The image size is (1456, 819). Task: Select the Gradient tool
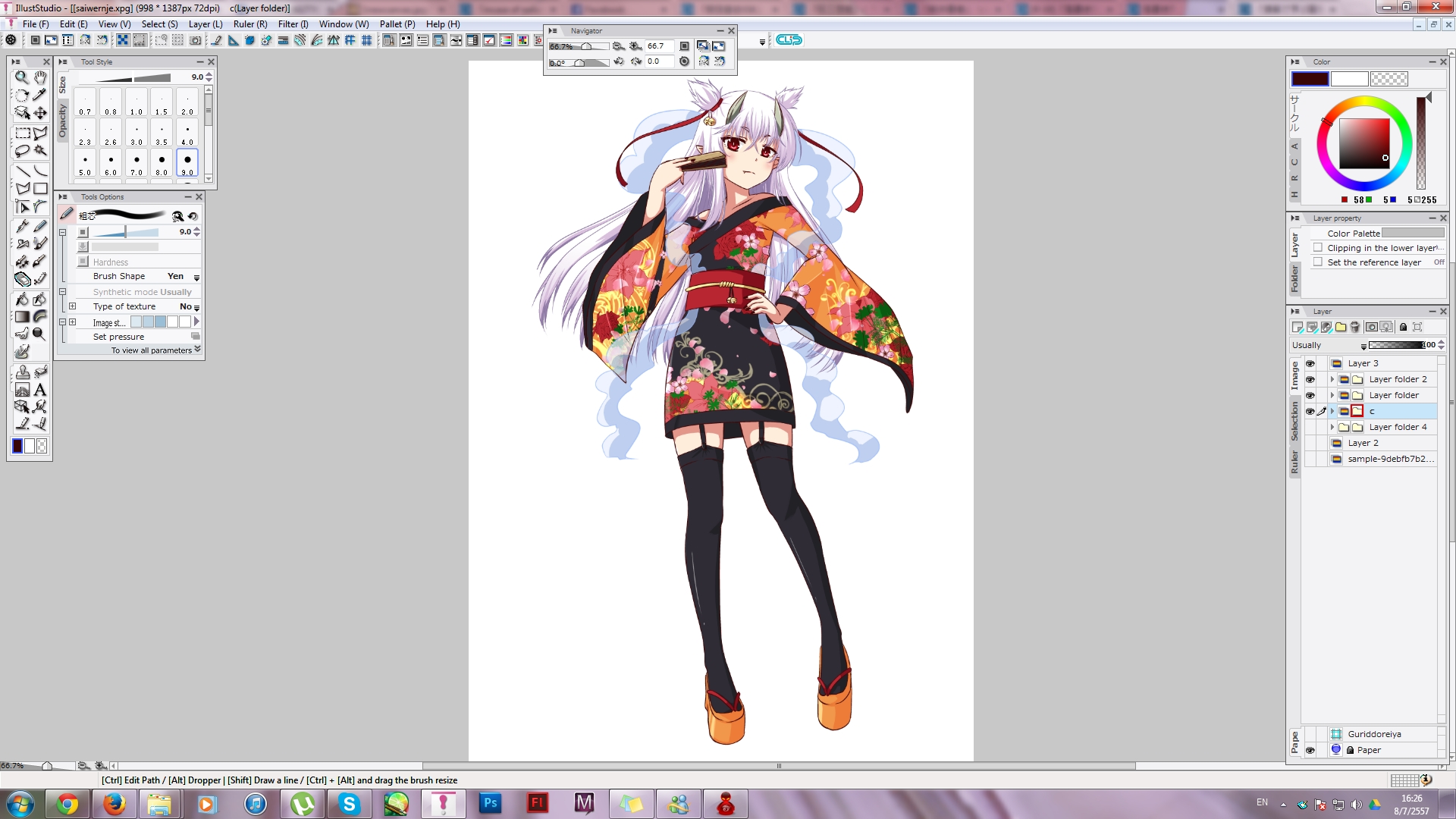tap(22, 317)
